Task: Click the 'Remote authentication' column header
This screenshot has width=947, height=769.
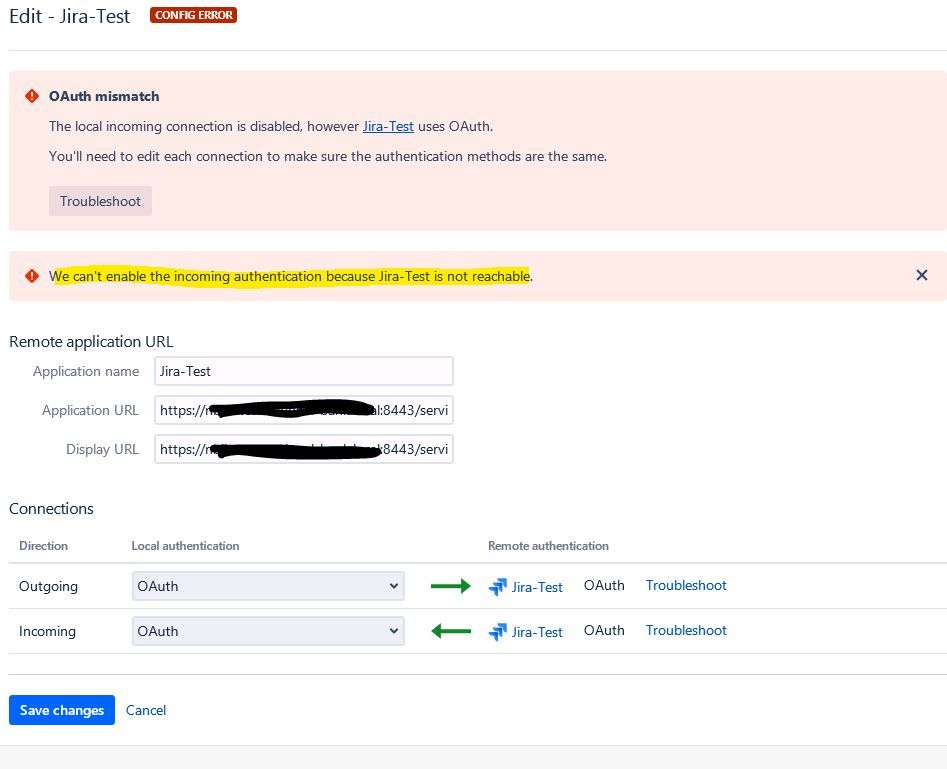Action: 548,545
